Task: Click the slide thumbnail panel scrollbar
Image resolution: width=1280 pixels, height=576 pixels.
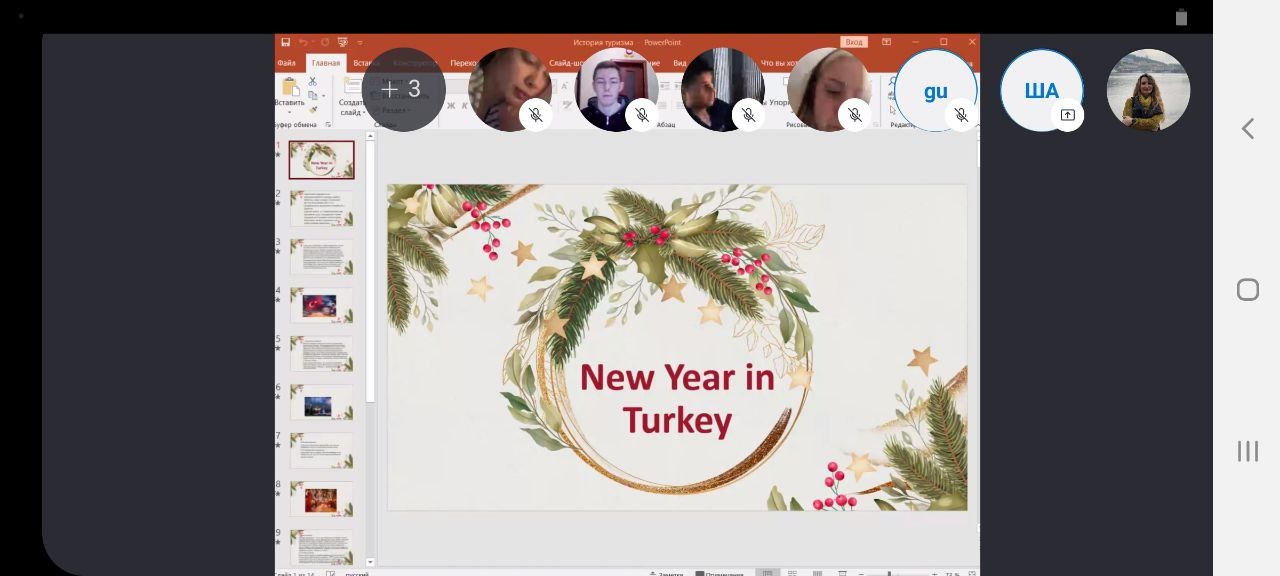Action: pos(370,272)
